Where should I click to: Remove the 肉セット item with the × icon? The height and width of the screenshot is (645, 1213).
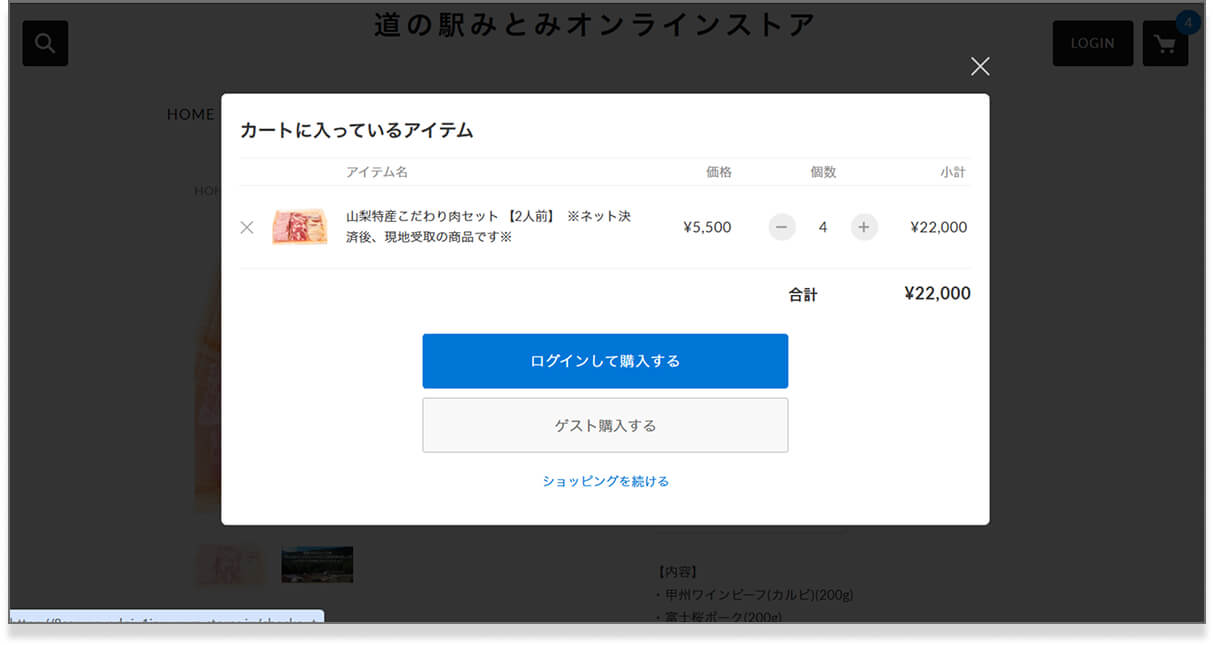247,227
